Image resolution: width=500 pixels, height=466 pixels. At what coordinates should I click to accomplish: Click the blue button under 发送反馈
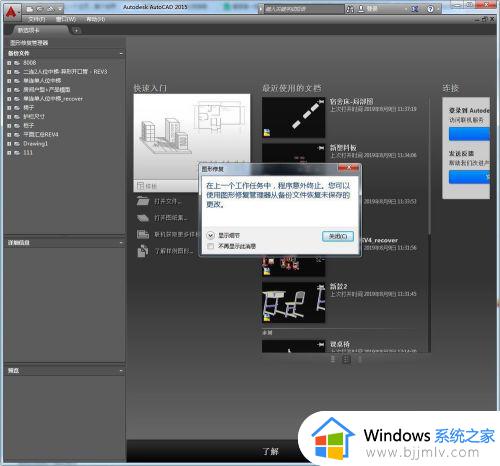[x=469, y=177]
